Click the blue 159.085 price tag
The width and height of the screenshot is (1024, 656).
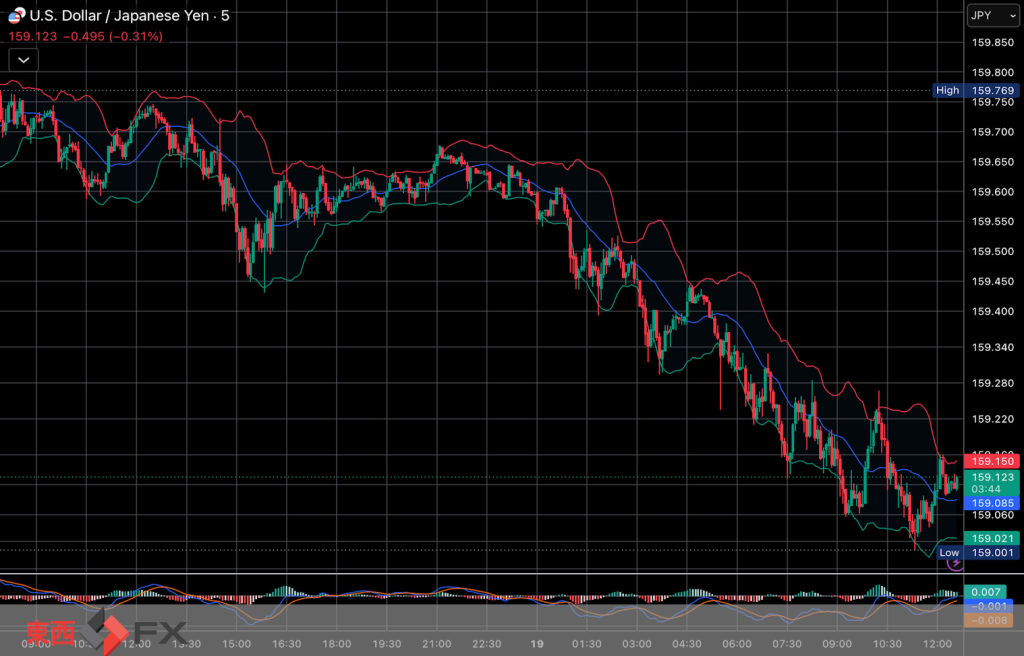click(x=992, y=503)
